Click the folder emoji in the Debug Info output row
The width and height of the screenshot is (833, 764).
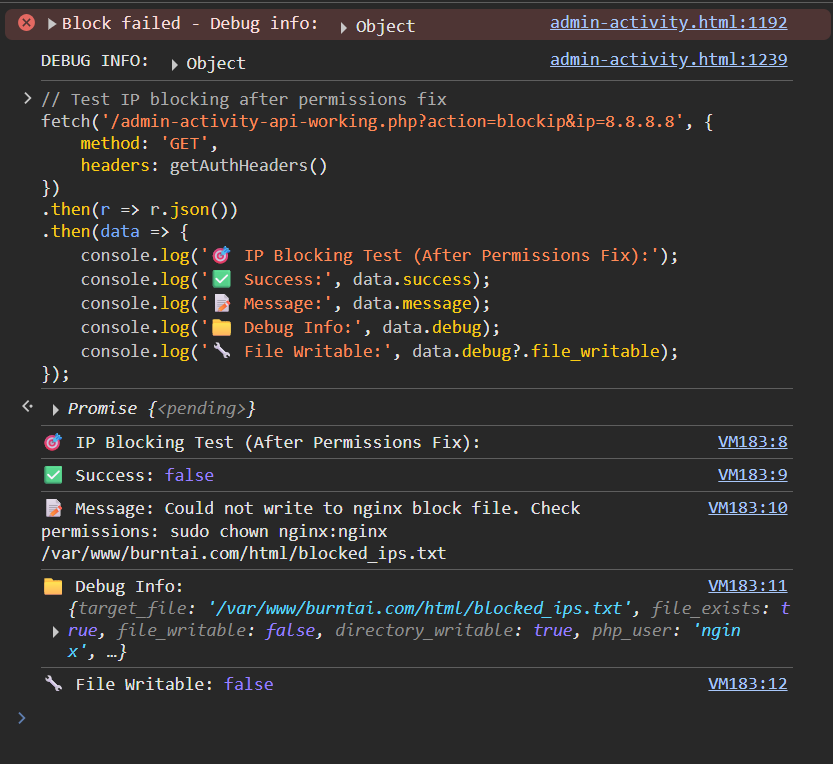[x=53, y=587]
